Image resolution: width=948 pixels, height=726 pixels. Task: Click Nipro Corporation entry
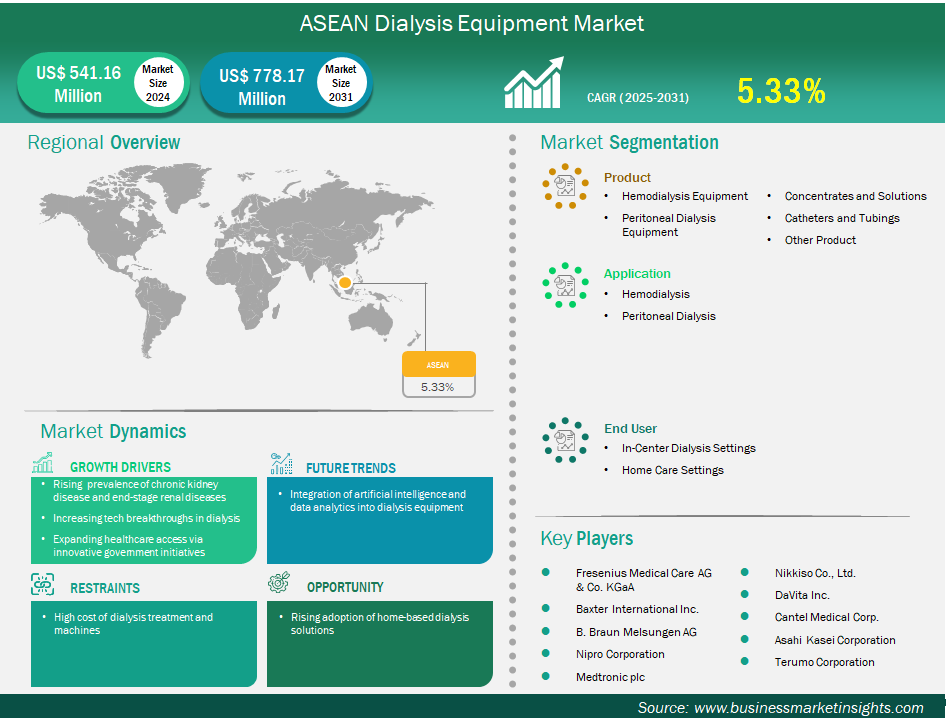tap(620, 655)
